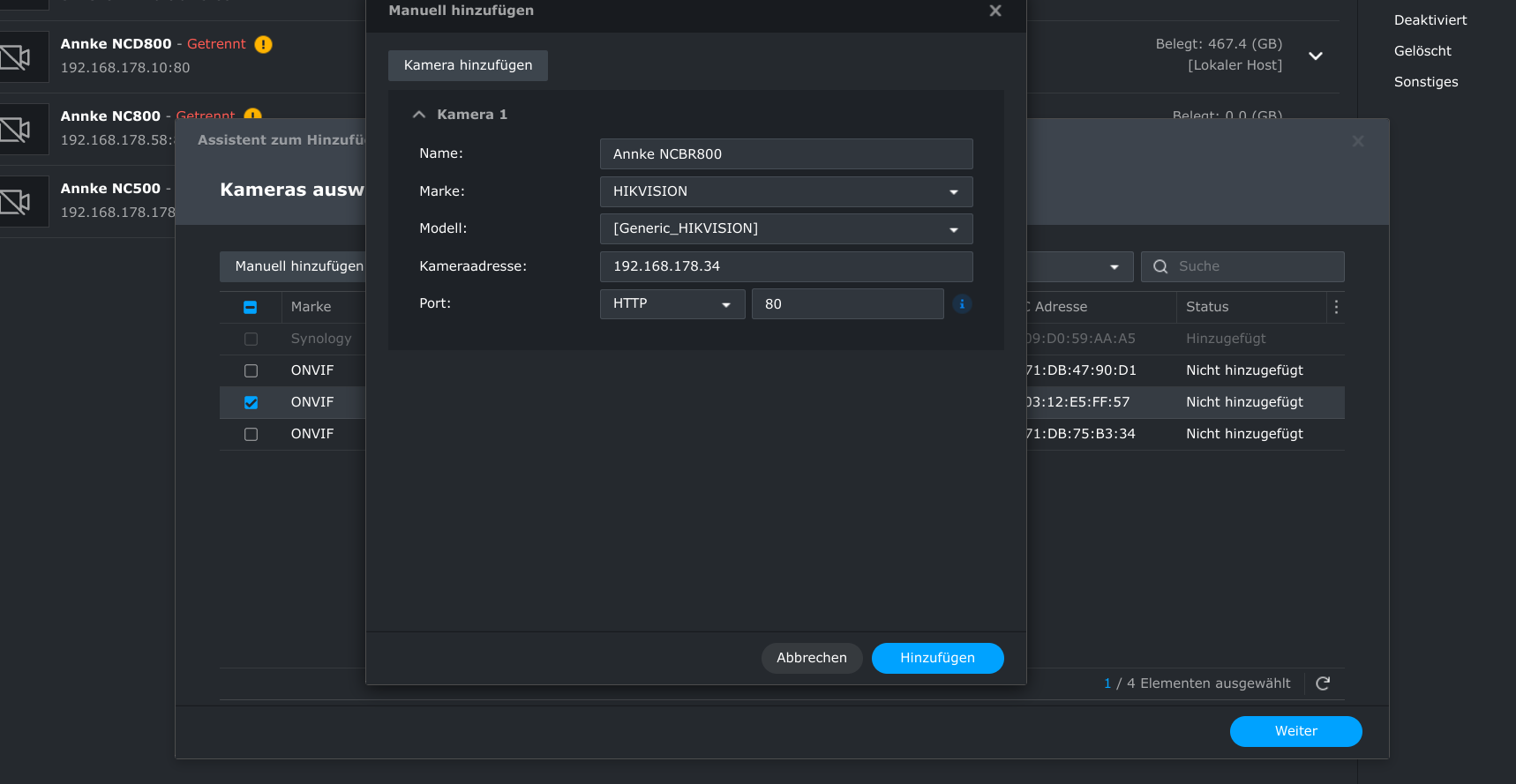Click the disconnected camera icon for Annke NCD800

16,57
